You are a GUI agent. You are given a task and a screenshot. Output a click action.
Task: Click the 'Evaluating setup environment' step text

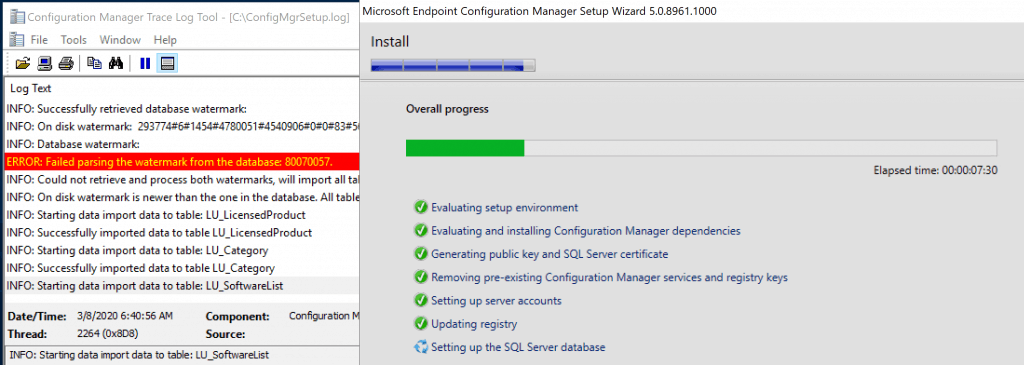point(505,208)
